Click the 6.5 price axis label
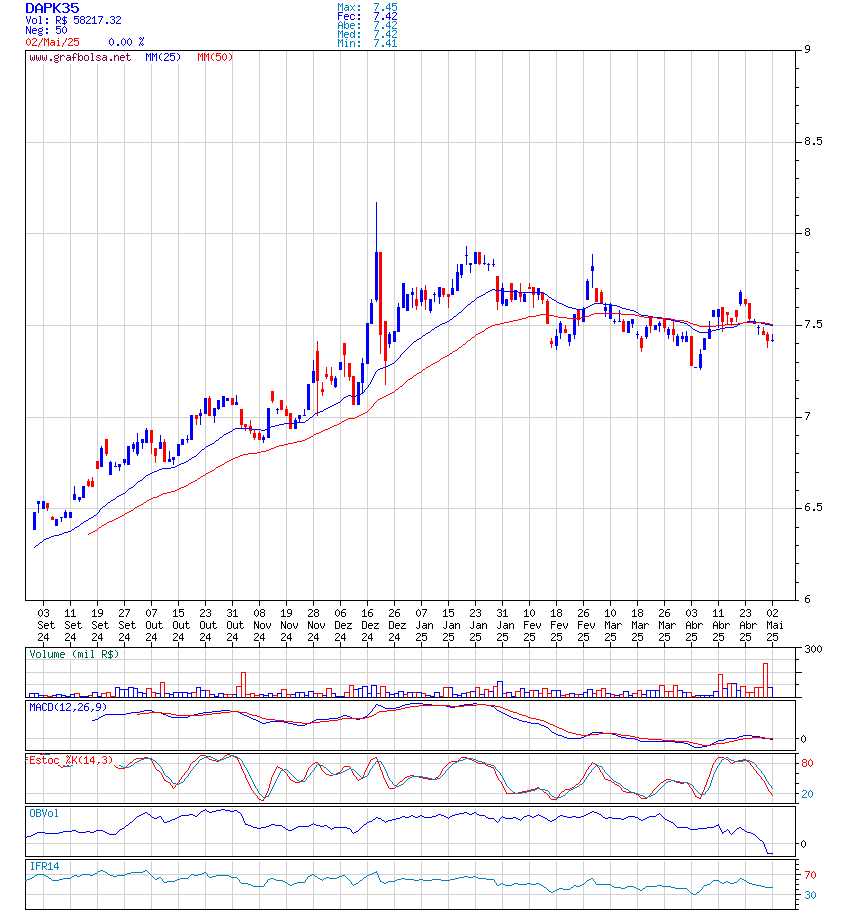Image resolution: width=850 pixels, height=920 pixels. (813, 508)
